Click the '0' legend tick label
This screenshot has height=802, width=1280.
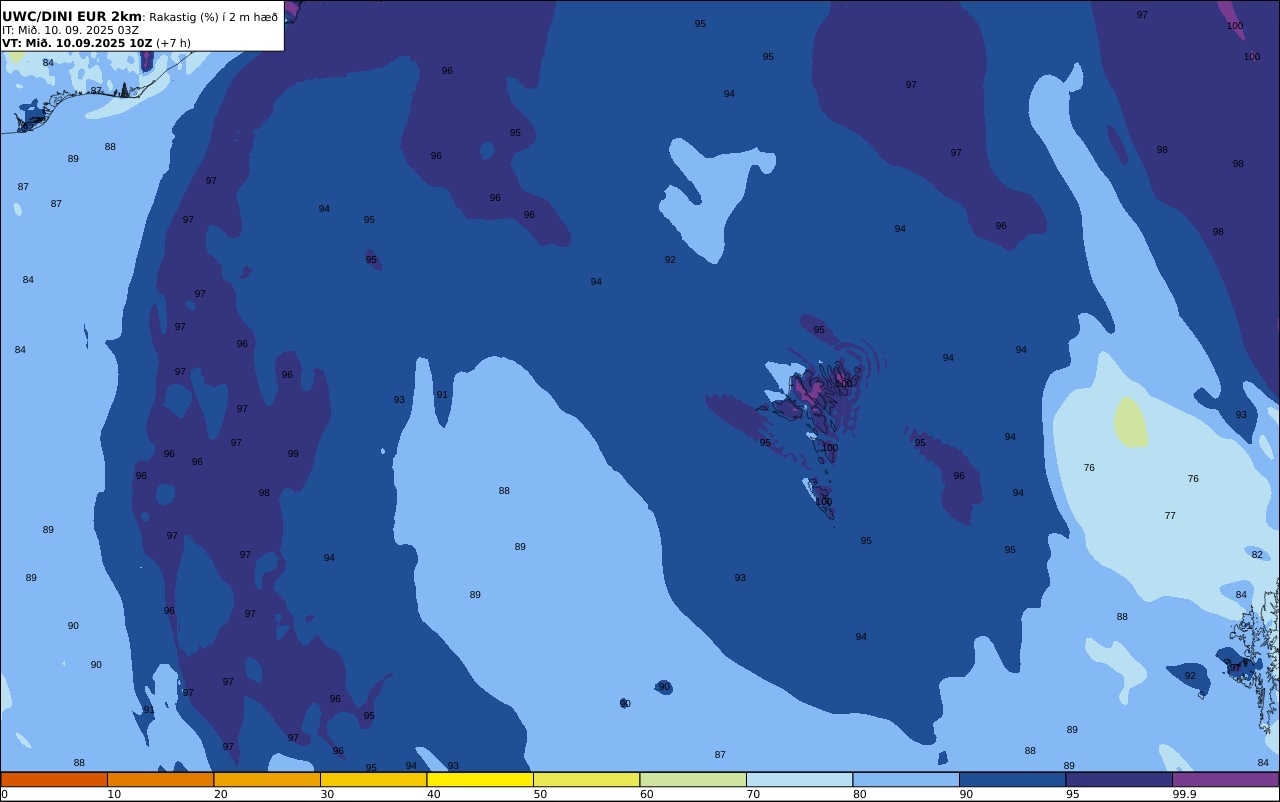4,794
